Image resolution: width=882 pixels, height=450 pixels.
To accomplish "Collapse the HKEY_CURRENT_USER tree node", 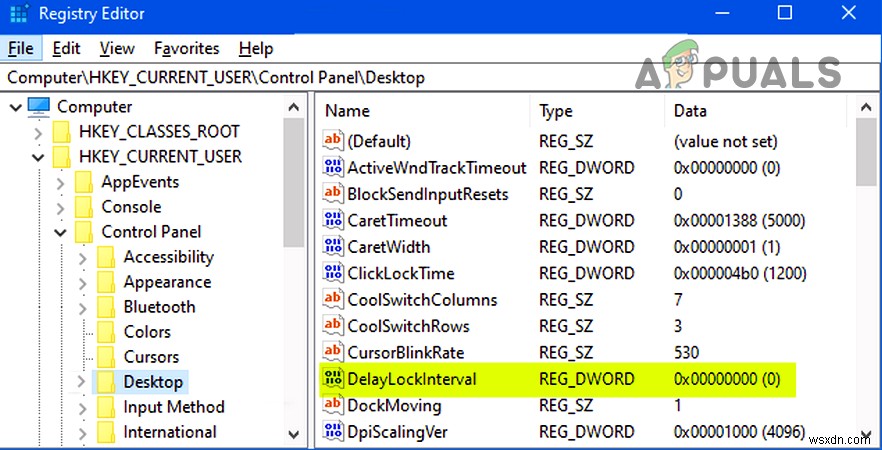I will (x=38, y=157).
